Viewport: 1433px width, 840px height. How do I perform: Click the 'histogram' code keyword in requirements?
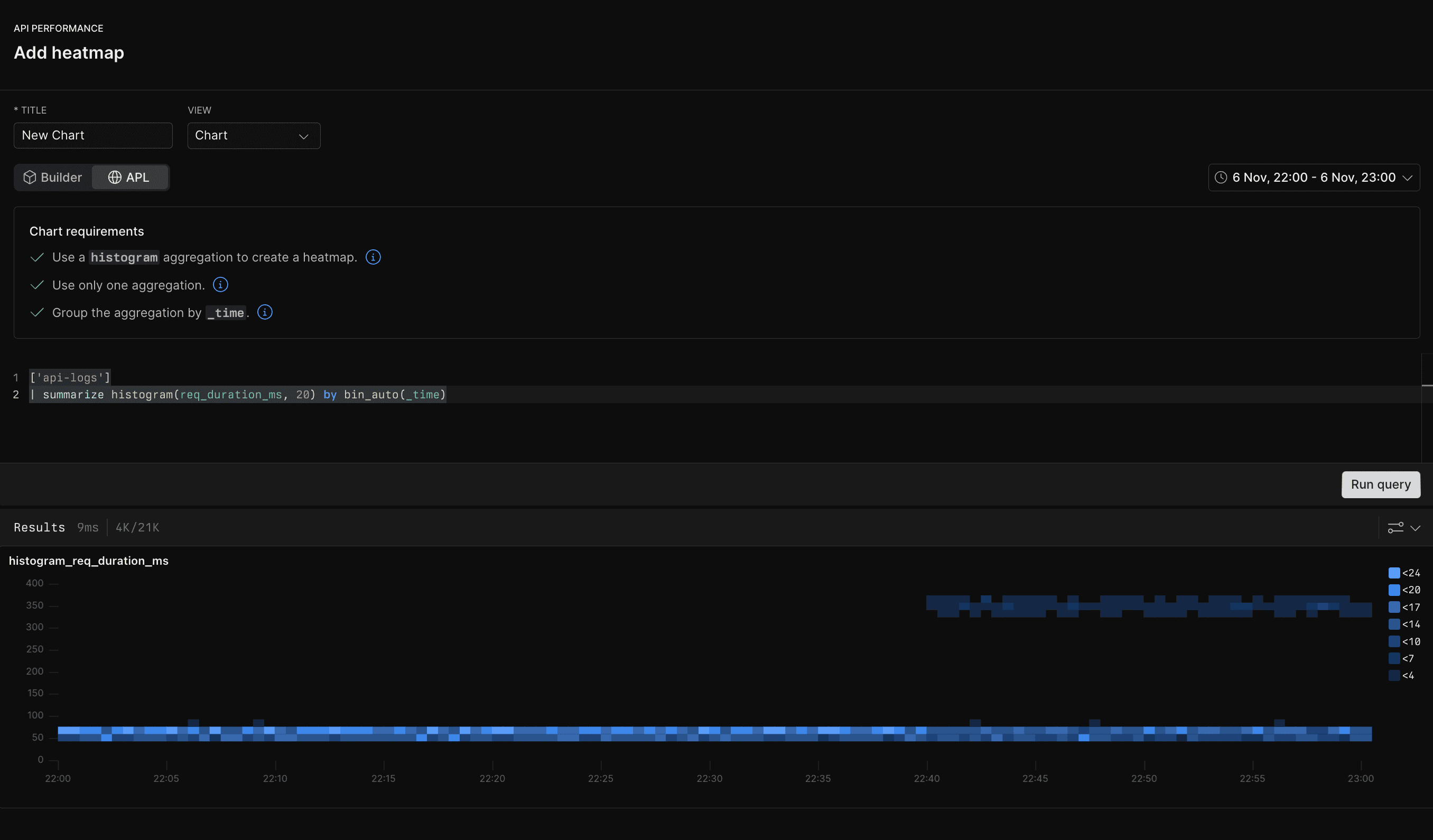click(x=124, y=258)
